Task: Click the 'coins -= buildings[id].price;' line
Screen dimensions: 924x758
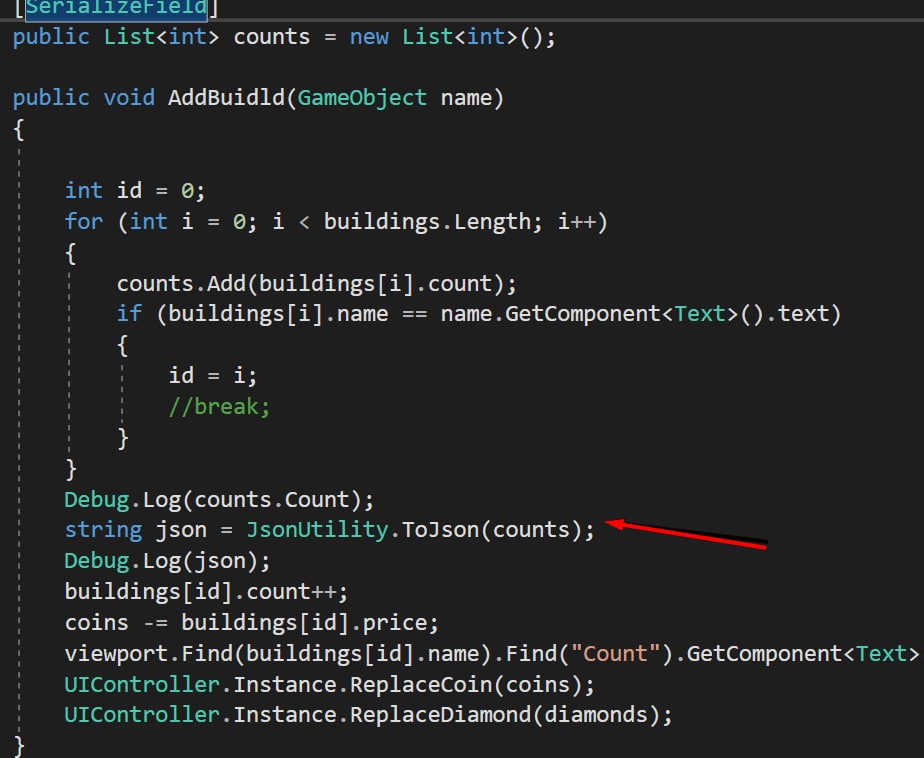Action: click(252, 623)
